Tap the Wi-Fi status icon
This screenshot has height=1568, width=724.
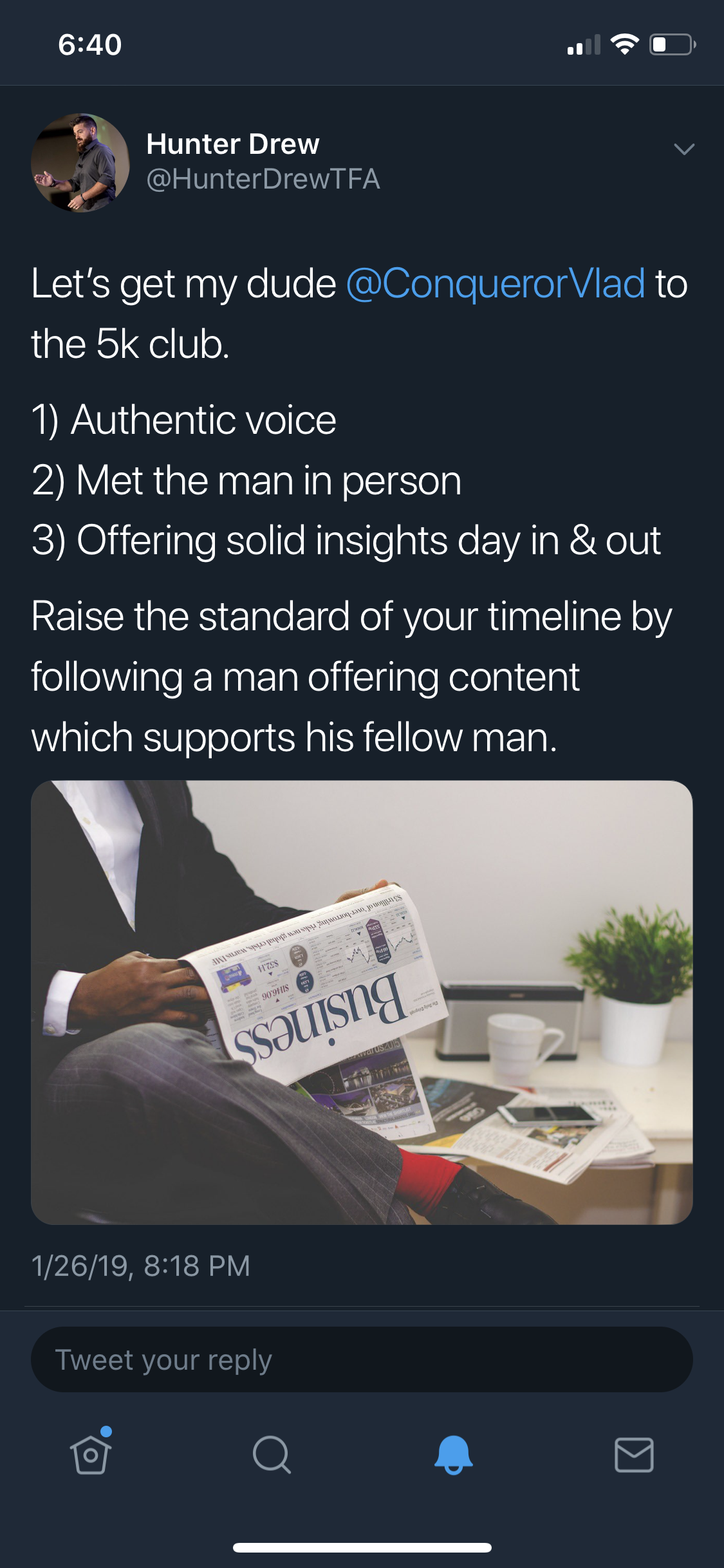624,44
